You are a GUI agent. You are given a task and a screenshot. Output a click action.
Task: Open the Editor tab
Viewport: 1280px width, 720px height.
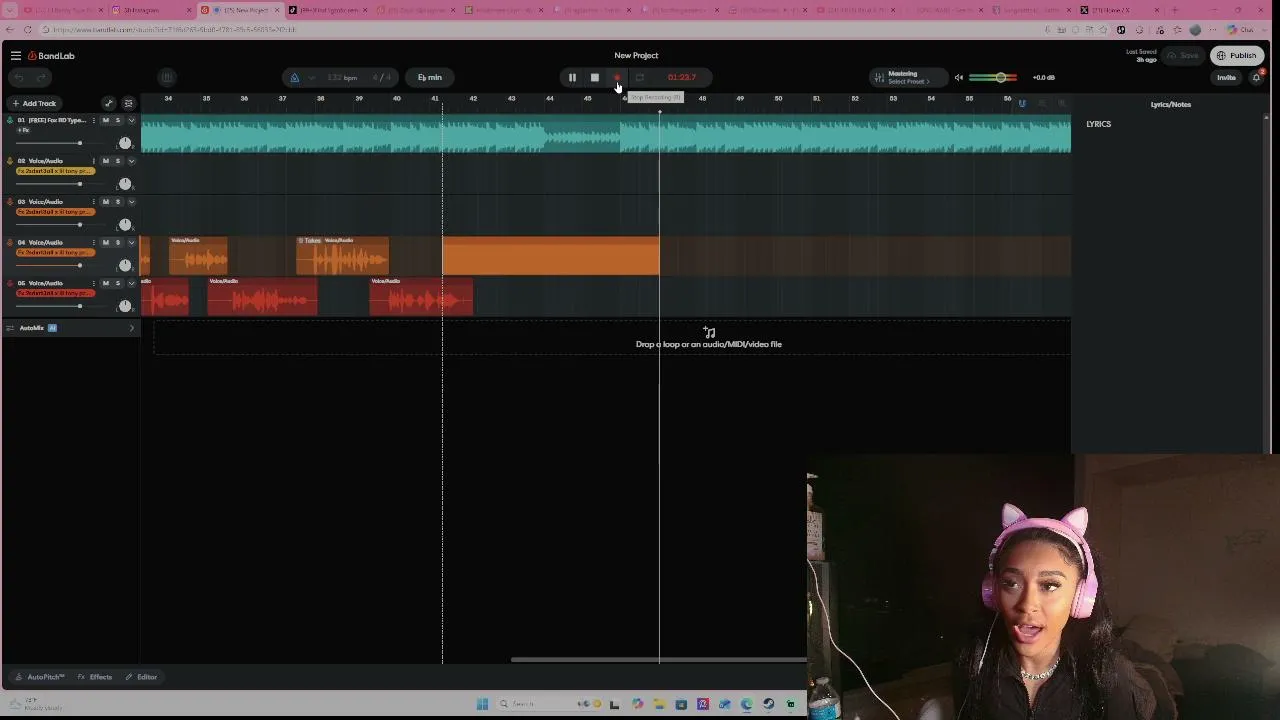click(141, 677)
